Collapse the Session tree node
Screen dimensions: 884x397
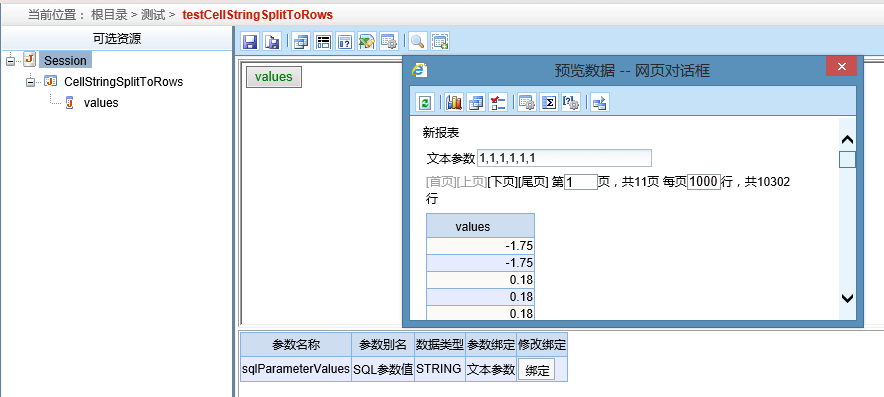tap(10, 60)
